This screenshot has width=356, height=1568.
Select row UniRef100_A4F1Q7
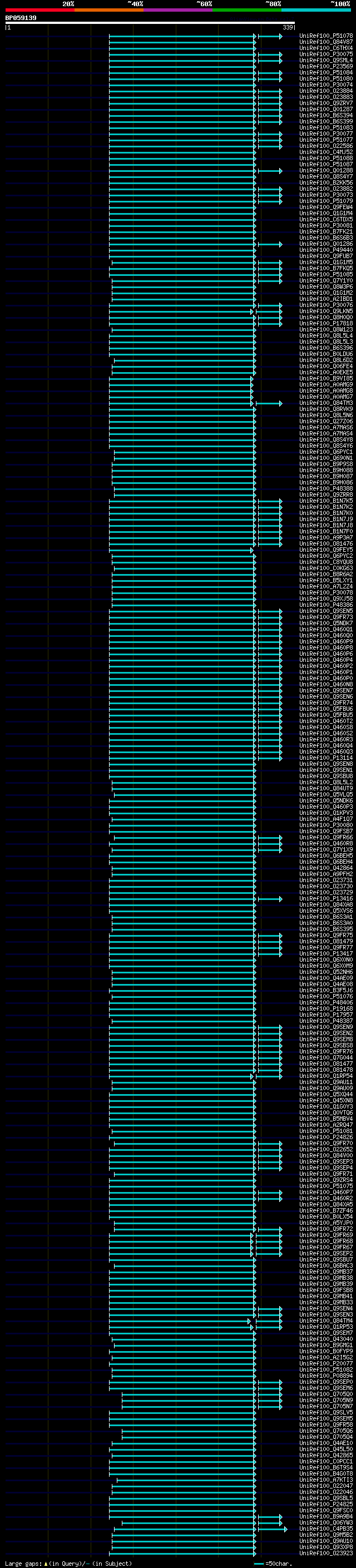click(x=326, y=819)
